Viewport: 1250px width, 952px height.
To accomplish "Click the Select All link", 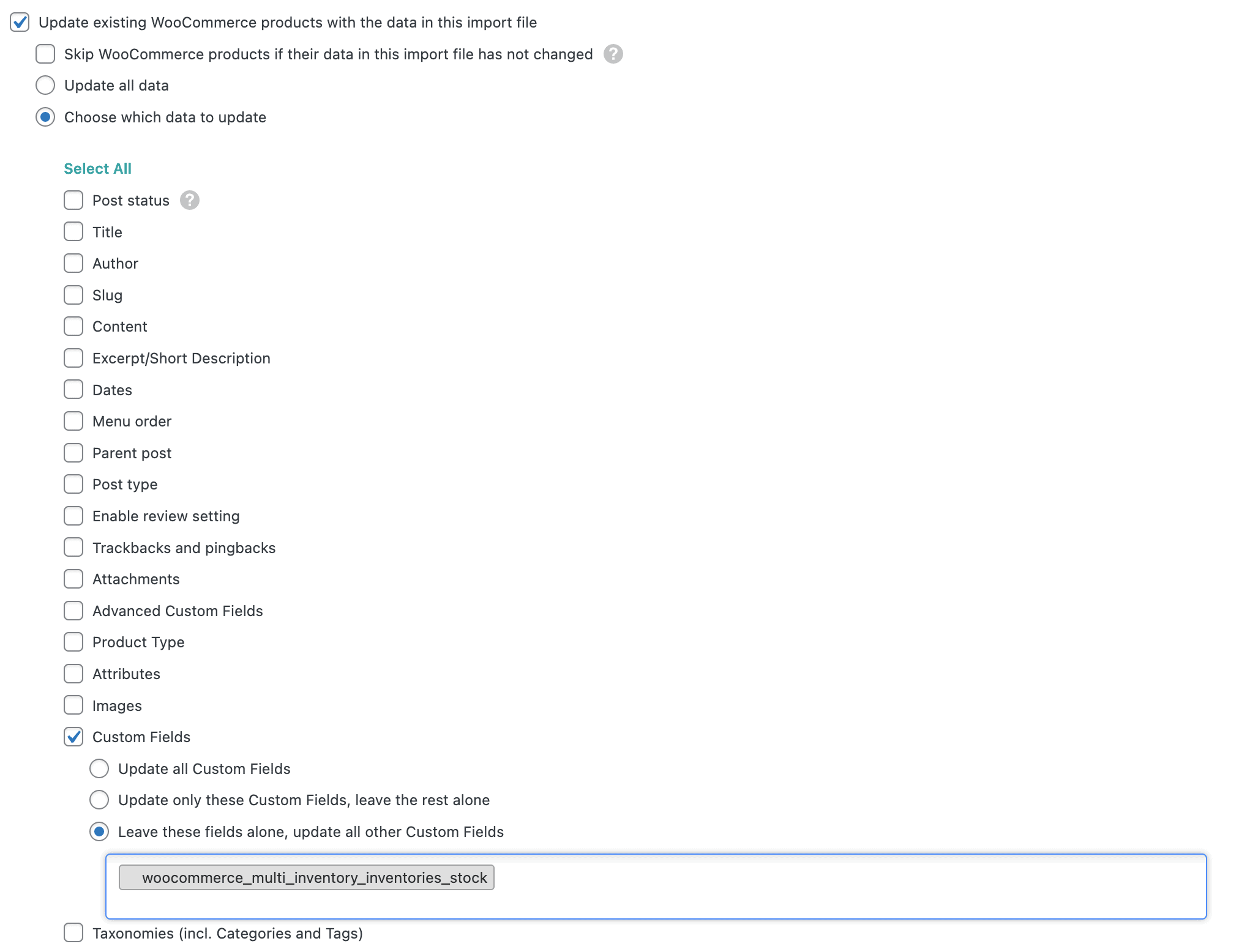I will (x=97, y=169).
